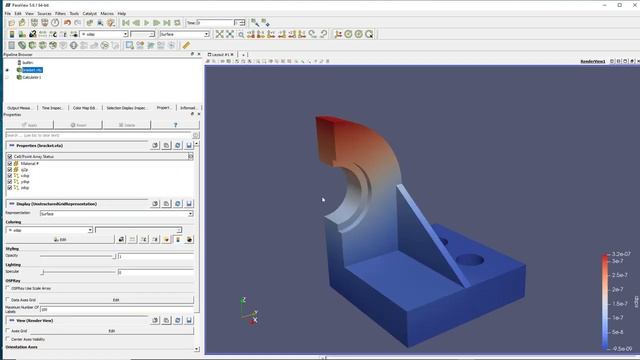Uncheck the Material # array checkbox
The width and height of the screenshot is (640, 360).
point(10,163)
